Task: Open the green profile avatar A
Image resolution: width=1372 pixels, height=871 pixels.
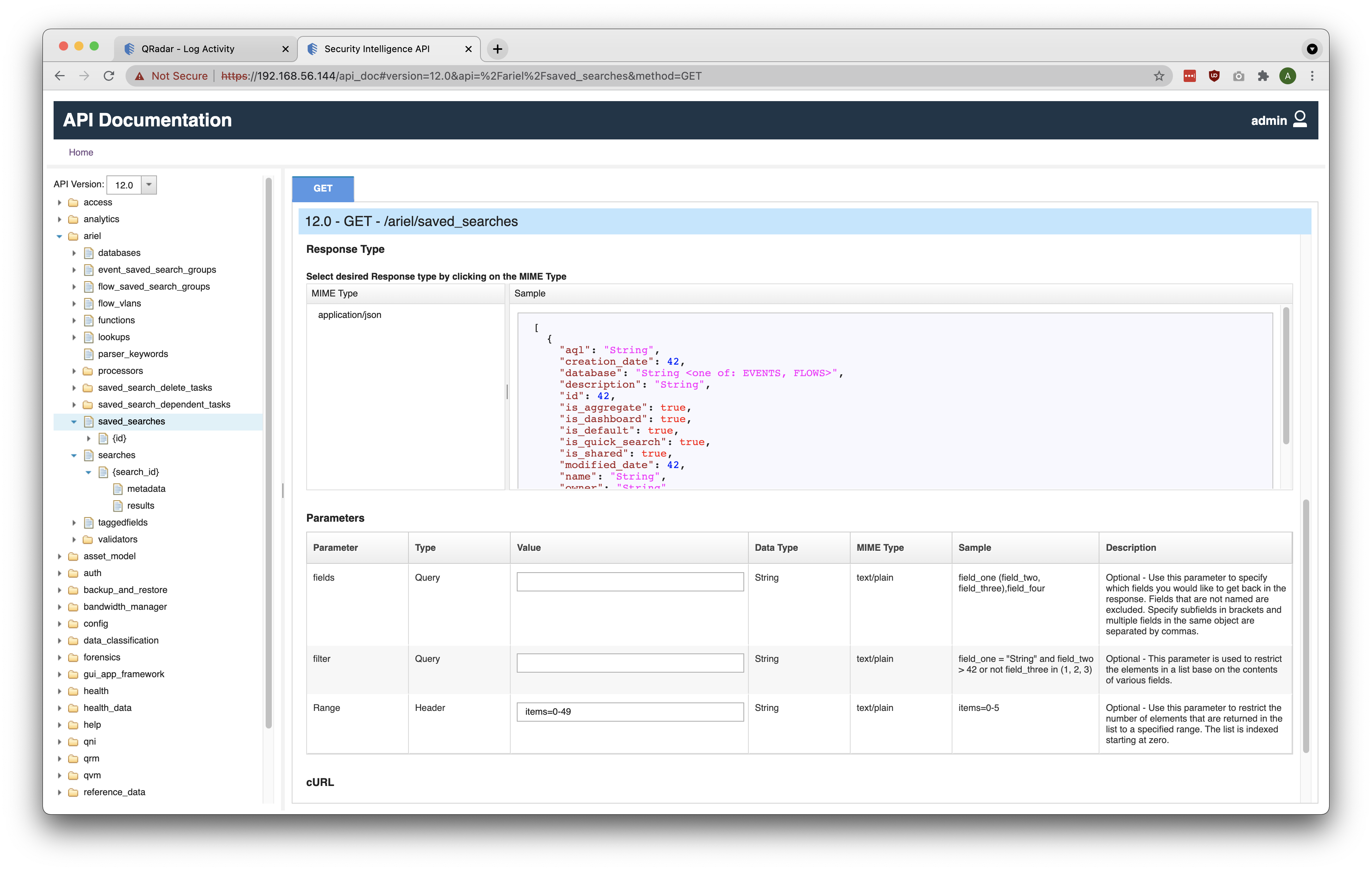Action: 1288,76
